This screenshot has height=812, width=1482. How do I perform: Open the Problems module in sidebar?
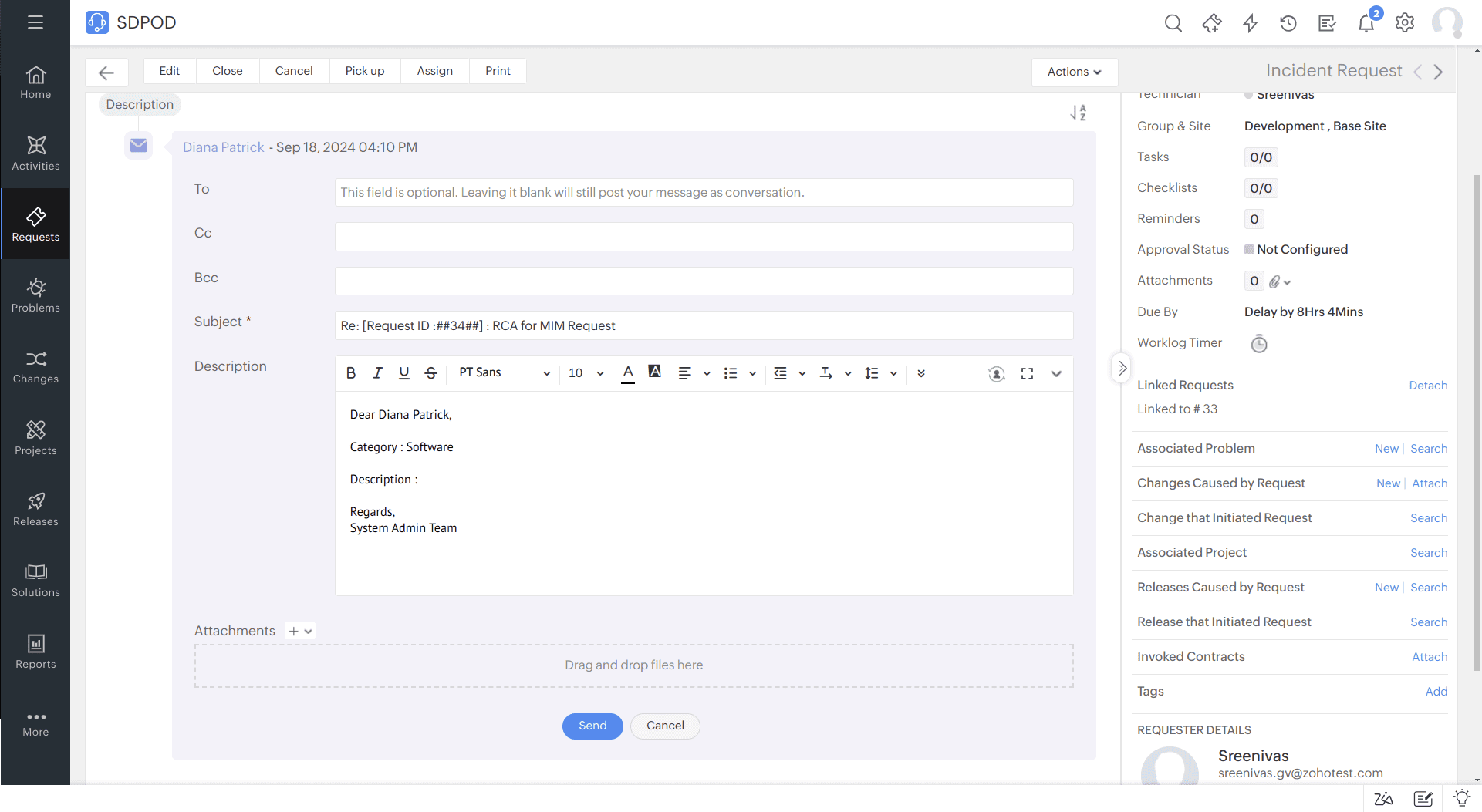[35, 295]
